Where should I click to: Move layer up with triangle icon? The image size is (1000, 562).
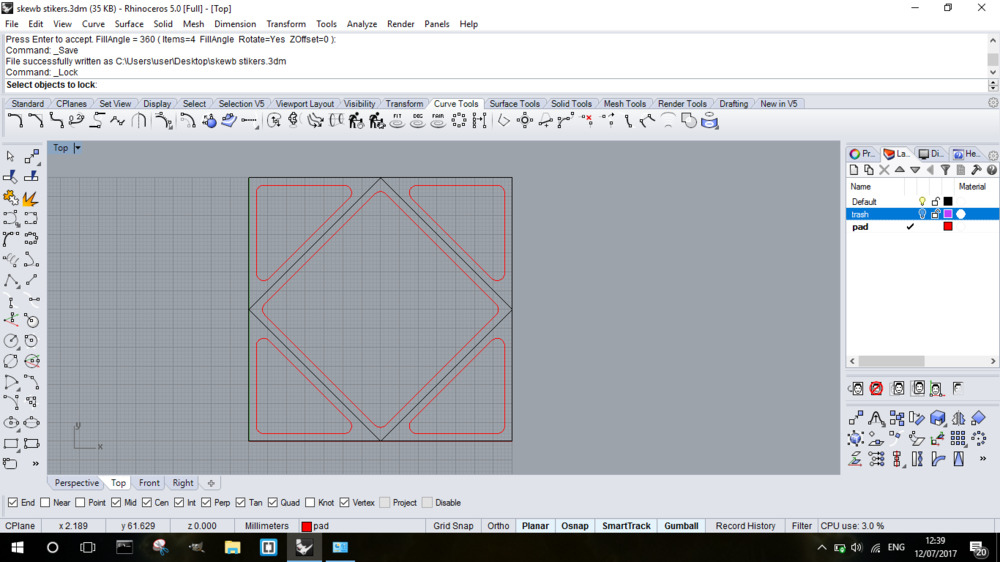pos(899,170)
